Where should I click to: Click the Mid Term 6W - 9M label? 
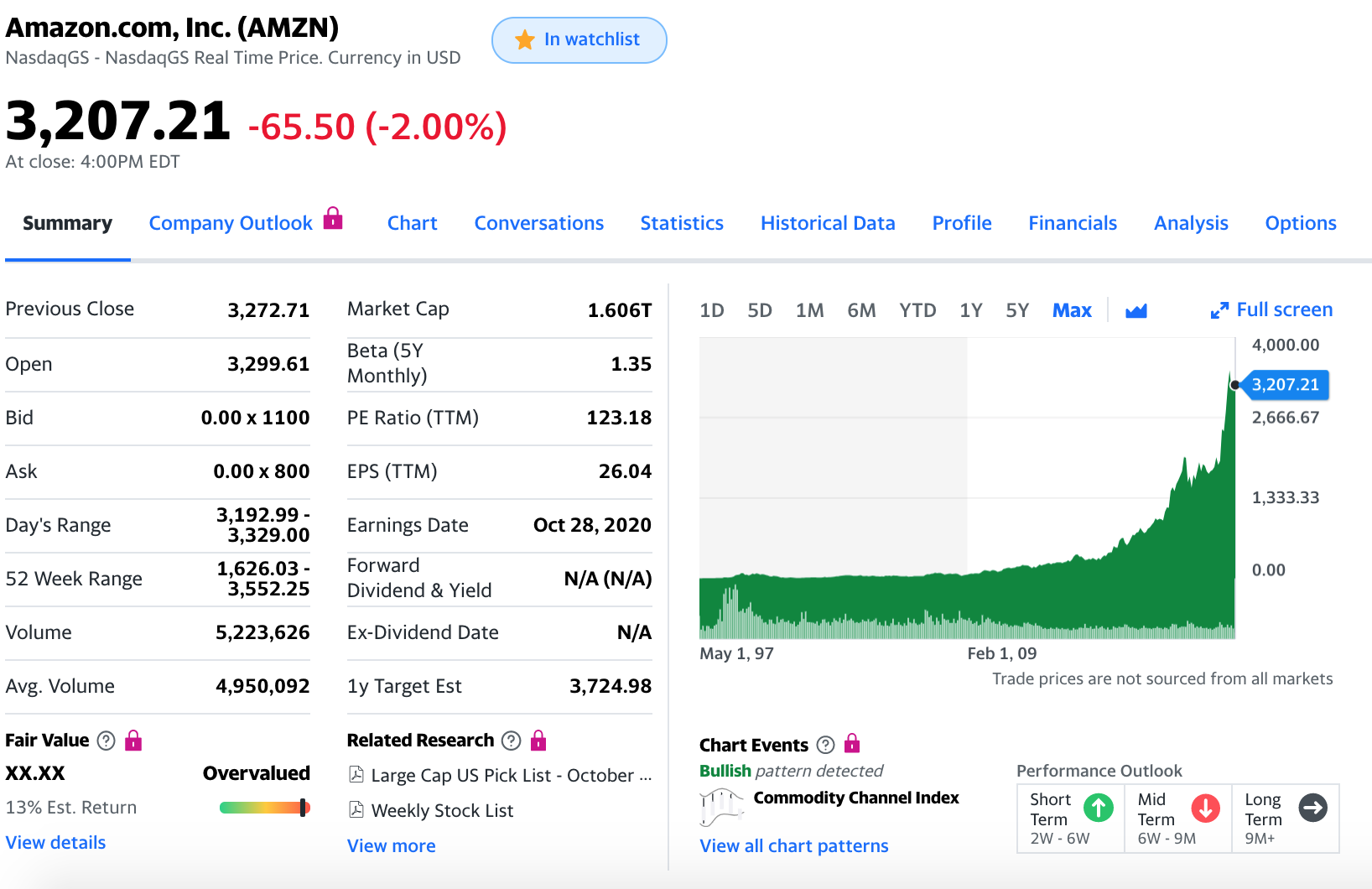(x=1167, y=838)
